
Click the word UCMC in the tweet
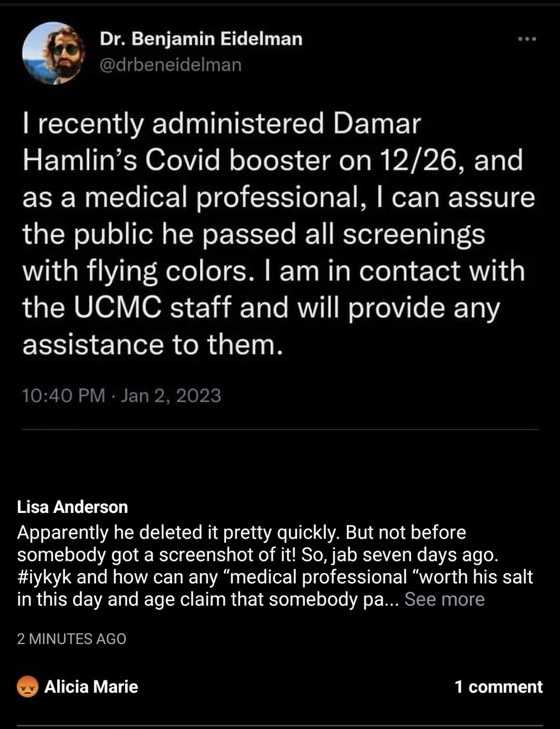[118, 308]
